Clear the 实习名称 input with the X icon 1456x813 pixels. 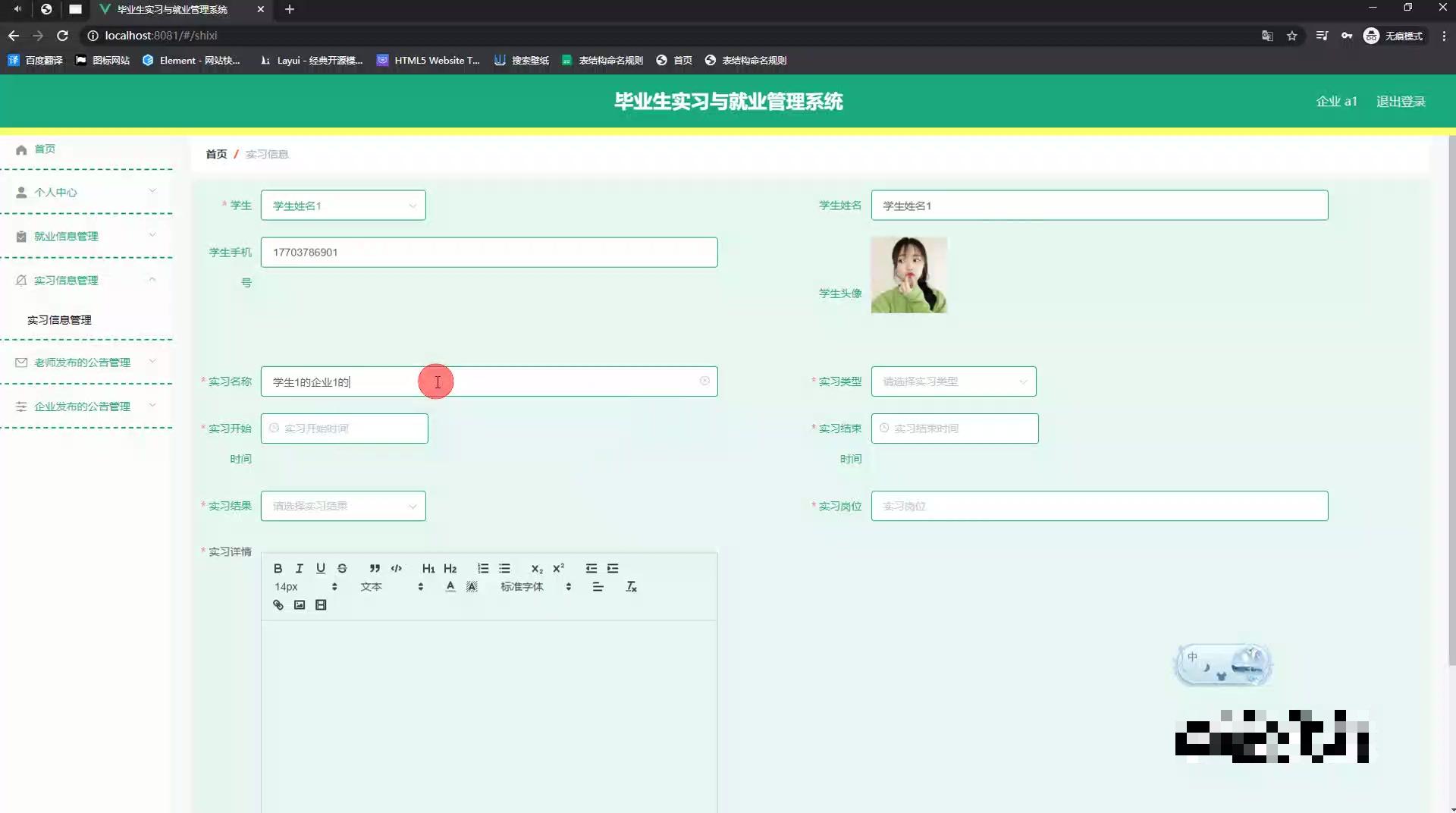click(704, 381)
